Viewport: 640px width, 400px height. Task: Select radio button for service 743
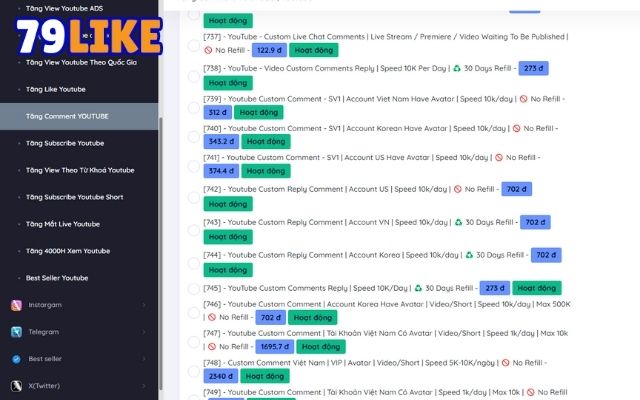click(193, 230)
